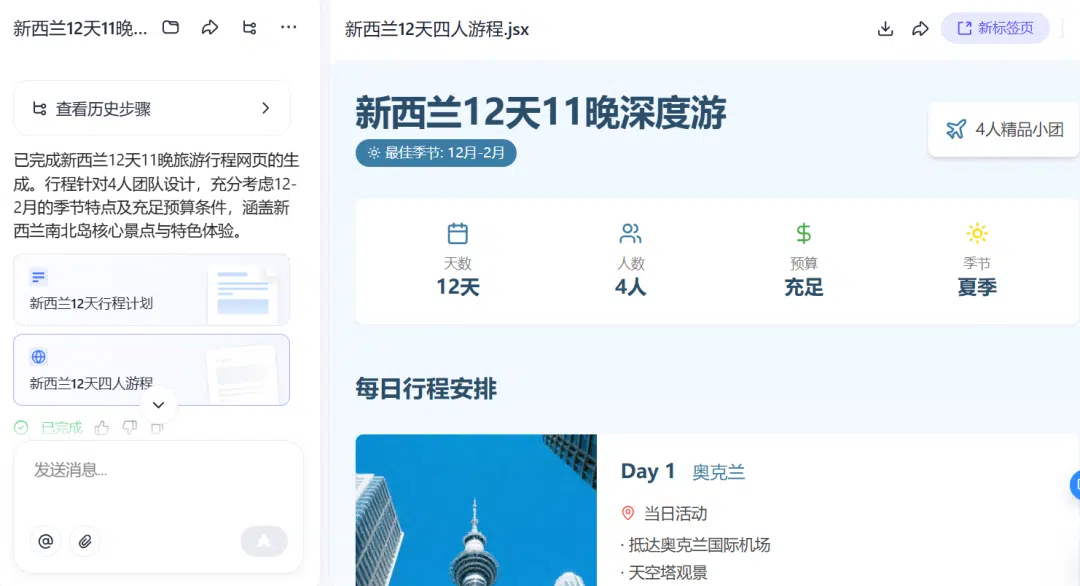Open the folder icon in chat header

pos(171,28)
